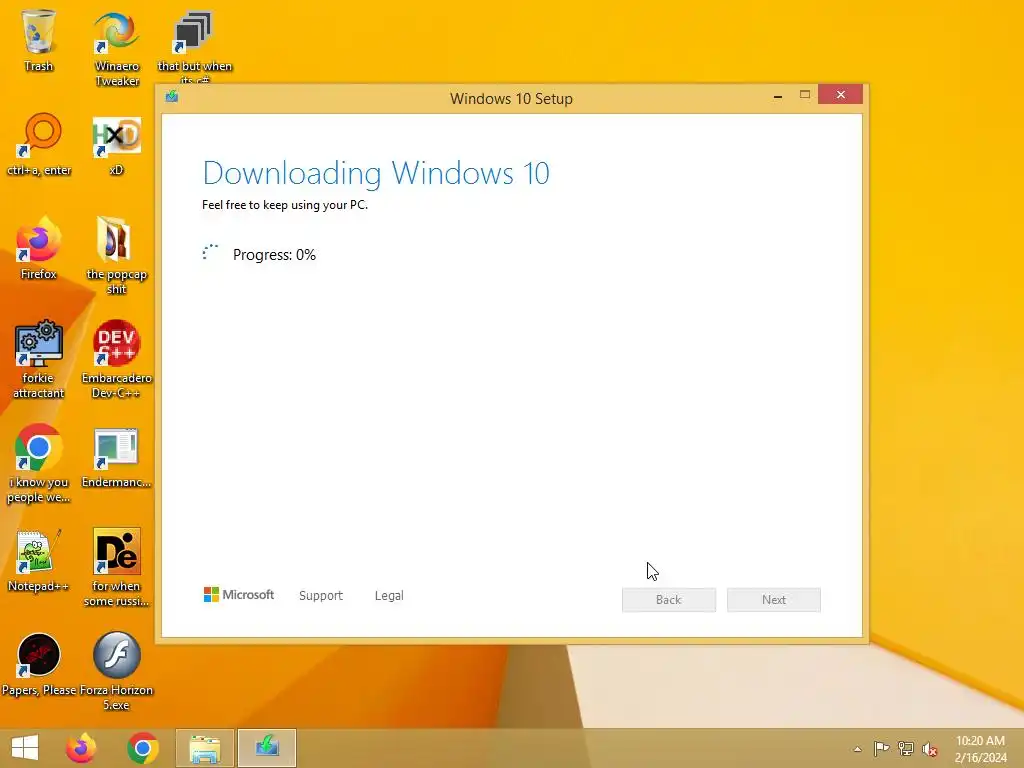Click the 'Progress: 0%' text
The image size is (1024, 768).
pos(274,255)
